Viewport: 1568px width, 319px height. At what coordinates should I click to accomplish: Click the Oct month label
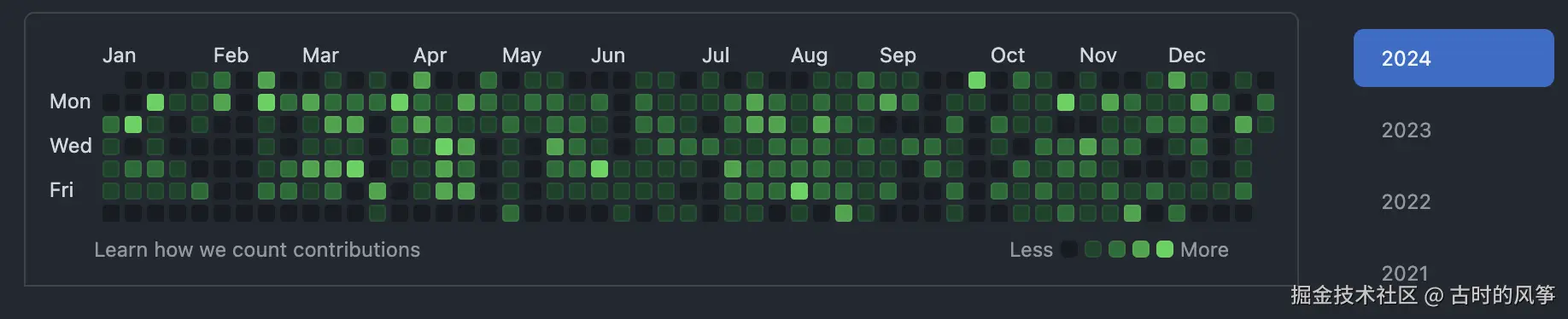click(1008, 55)
